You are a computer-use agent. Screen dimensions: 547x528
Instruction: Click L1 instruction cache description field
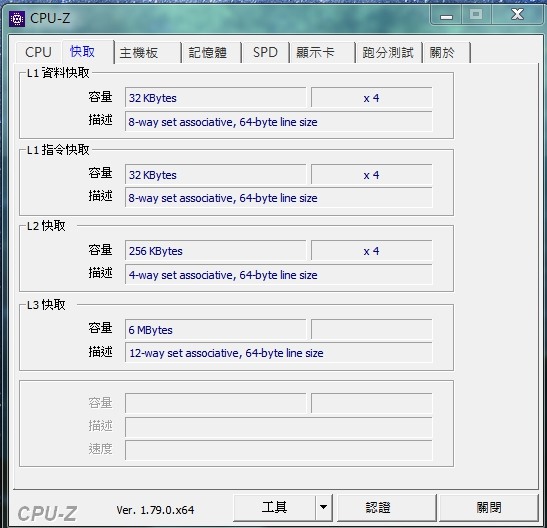pos(278,198)
